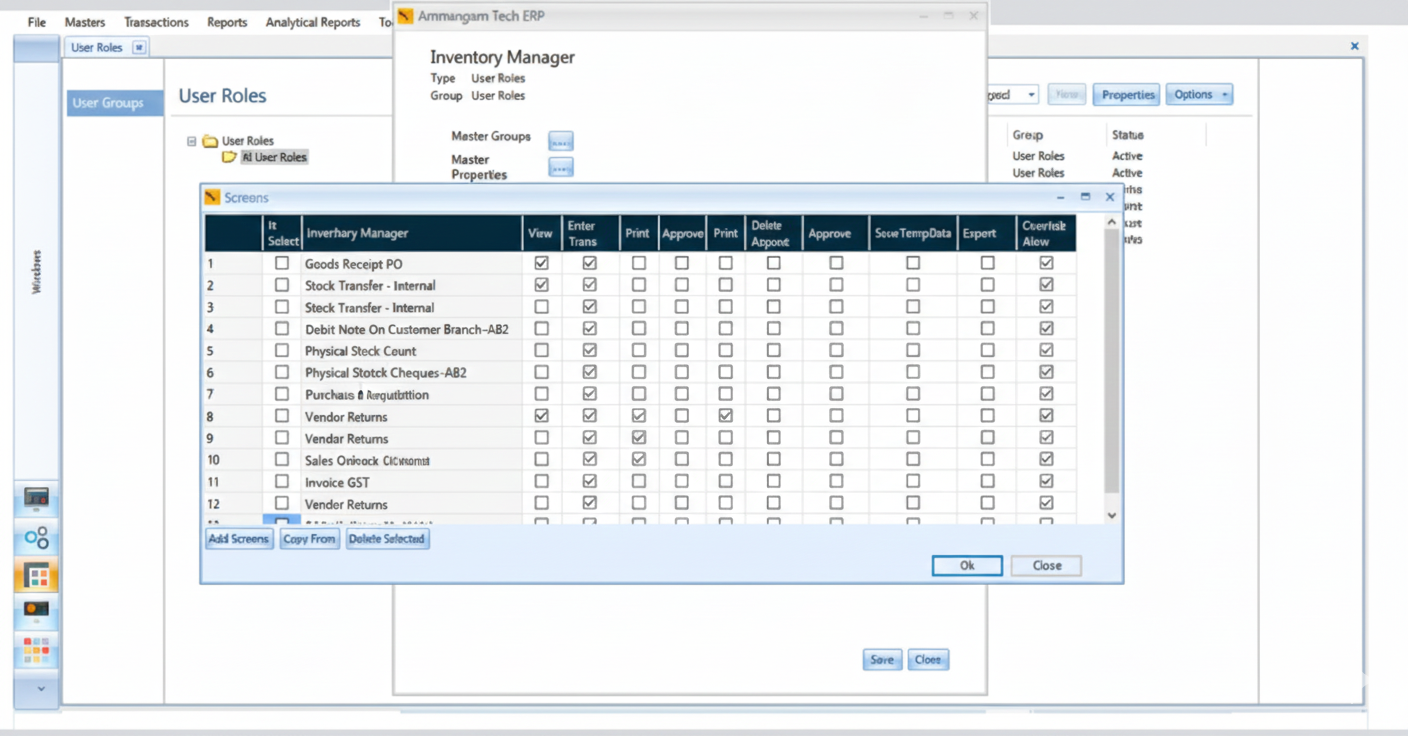Click the first monitor icon in left sidebar

pyautogui.click(x=36, y=497)
